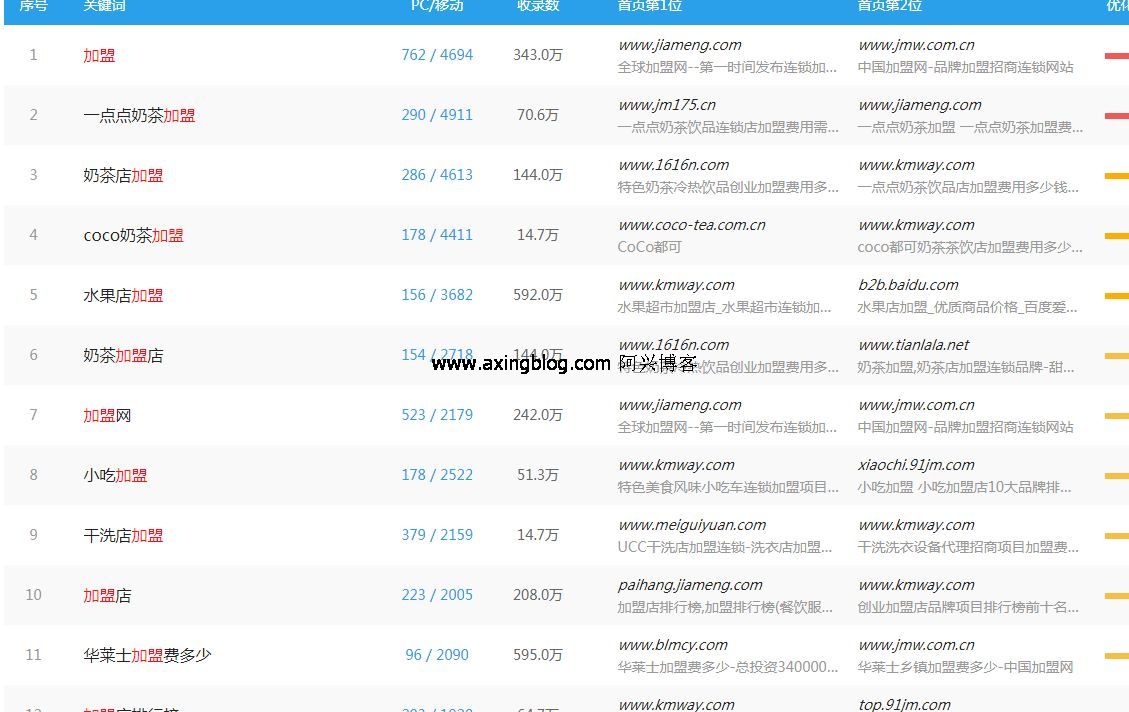Image resolution: width=1129 pixels, height=712 pixels.
Task: Click the keyword 干洗店加盟
Action: click(123, 536)
